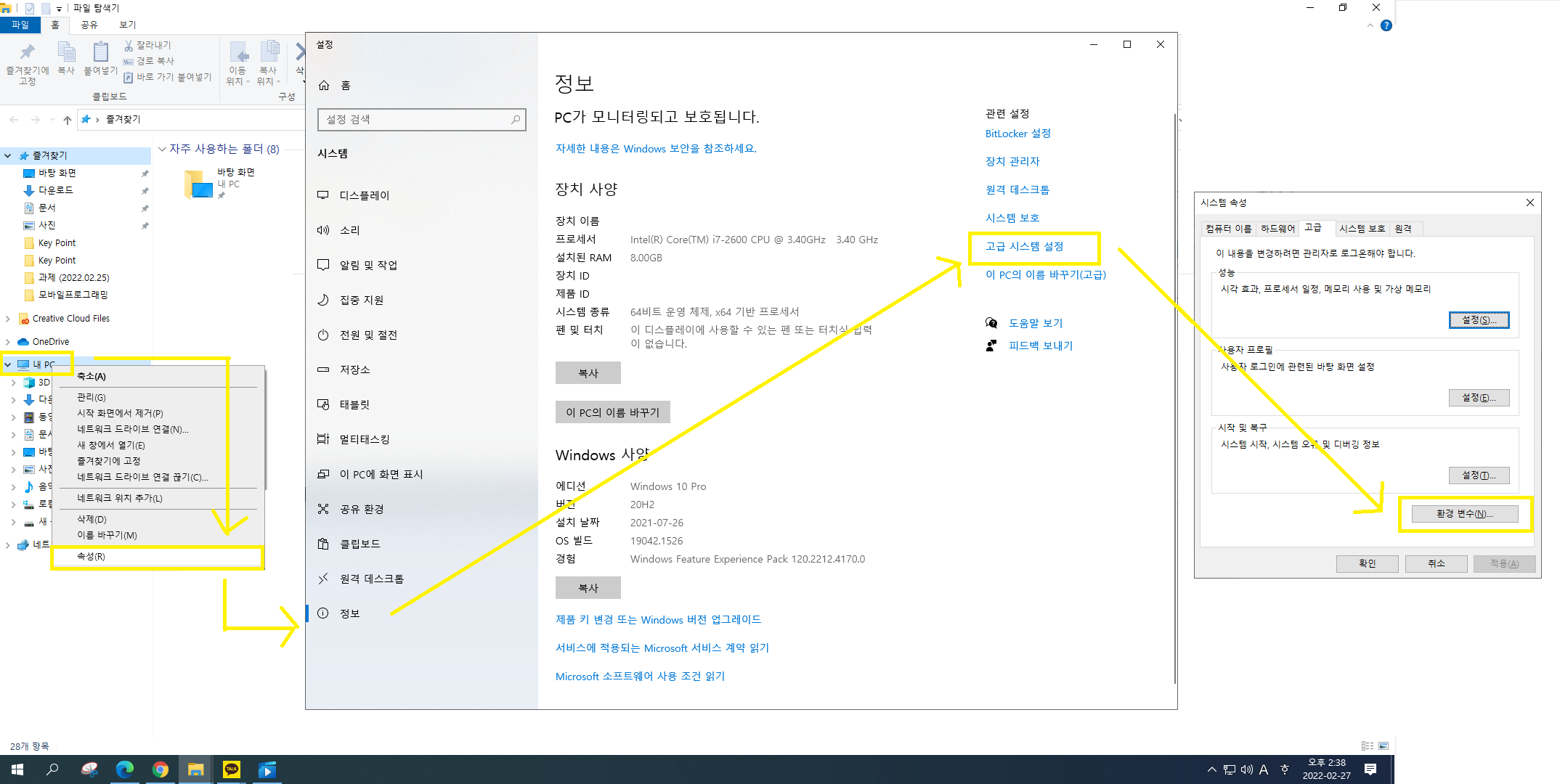Click Rename this PC (이 PC의 이름 바꾸기) button
This screenshot has height=784, width=1560.
pos(612,412)
